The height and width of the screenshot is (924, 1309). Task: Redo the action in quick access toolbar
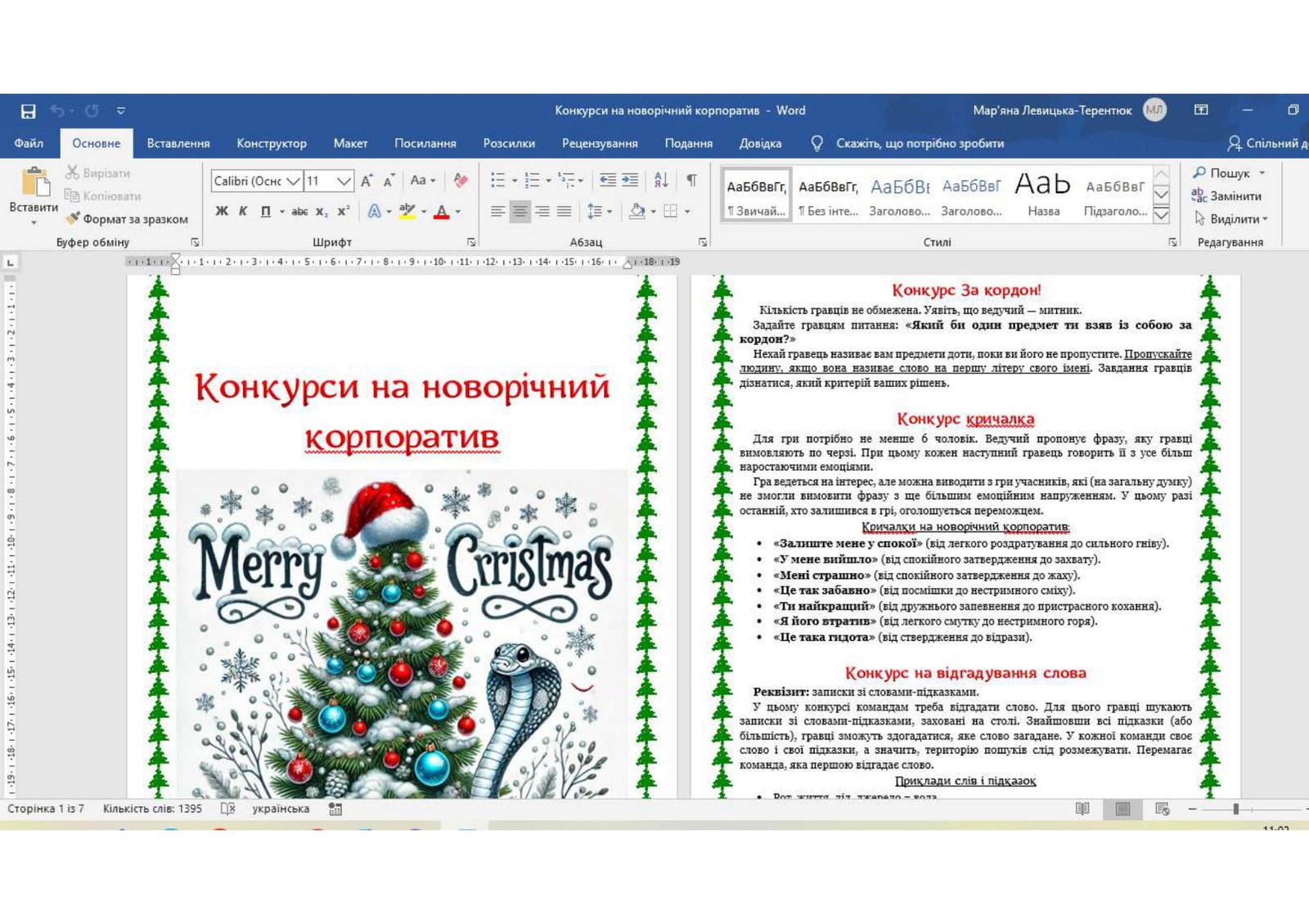92,110
